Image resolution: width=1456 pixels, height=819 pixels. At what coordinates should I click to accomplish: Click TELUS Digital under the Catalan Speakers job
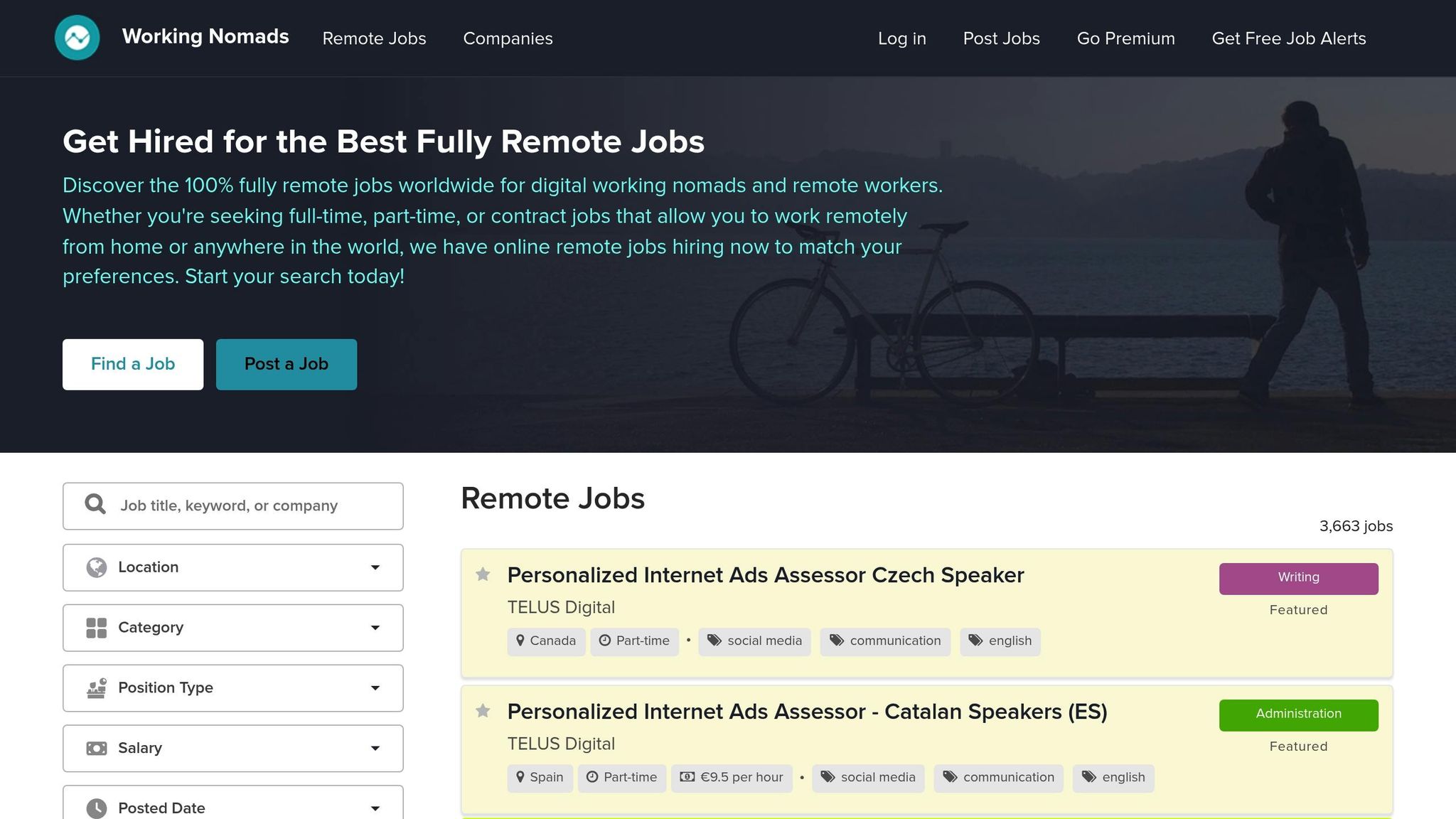coord(561,744)
